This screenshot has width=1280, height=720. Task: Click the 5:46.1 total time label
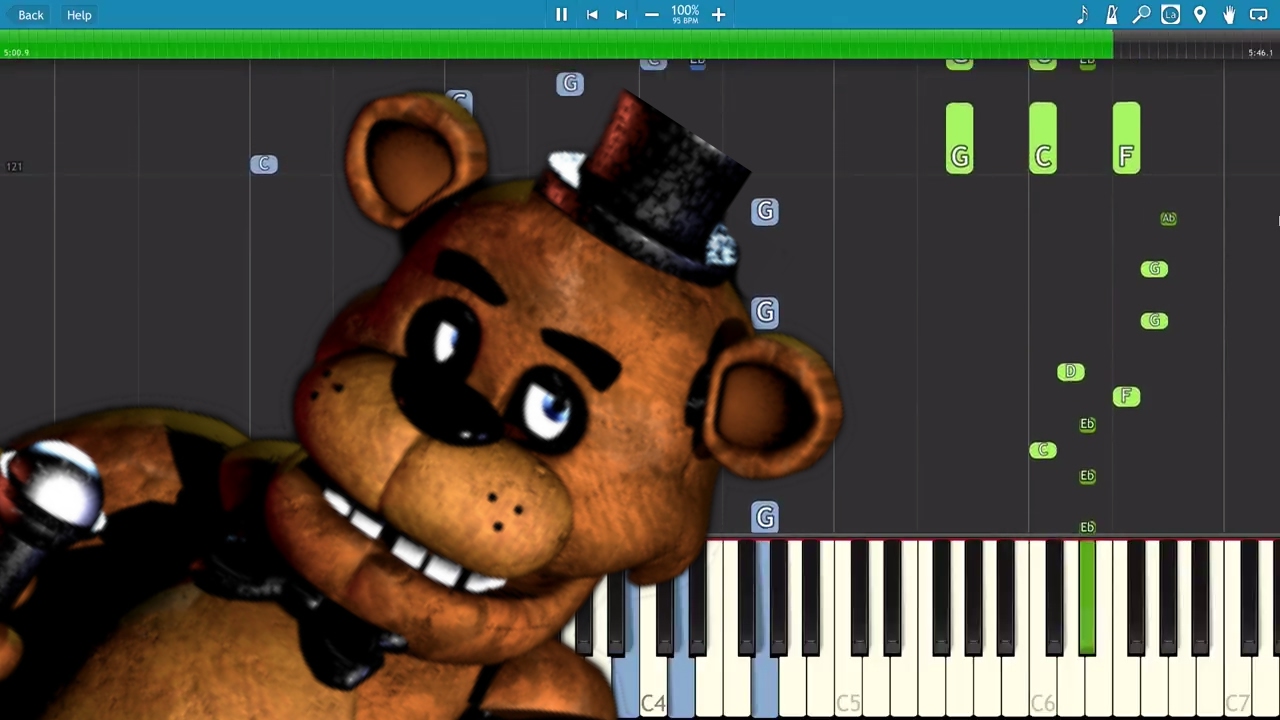click(1260, 53)
